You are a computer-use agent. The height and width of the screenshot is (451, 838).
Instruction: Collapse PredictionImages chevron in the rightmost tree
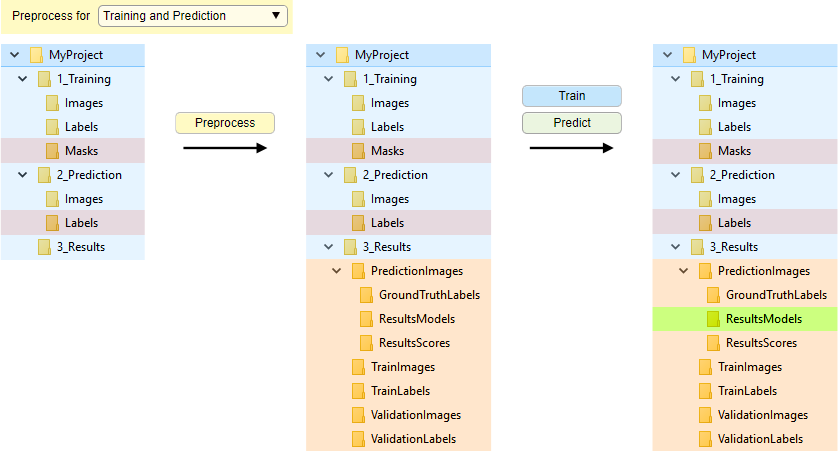tap(684, 271)
